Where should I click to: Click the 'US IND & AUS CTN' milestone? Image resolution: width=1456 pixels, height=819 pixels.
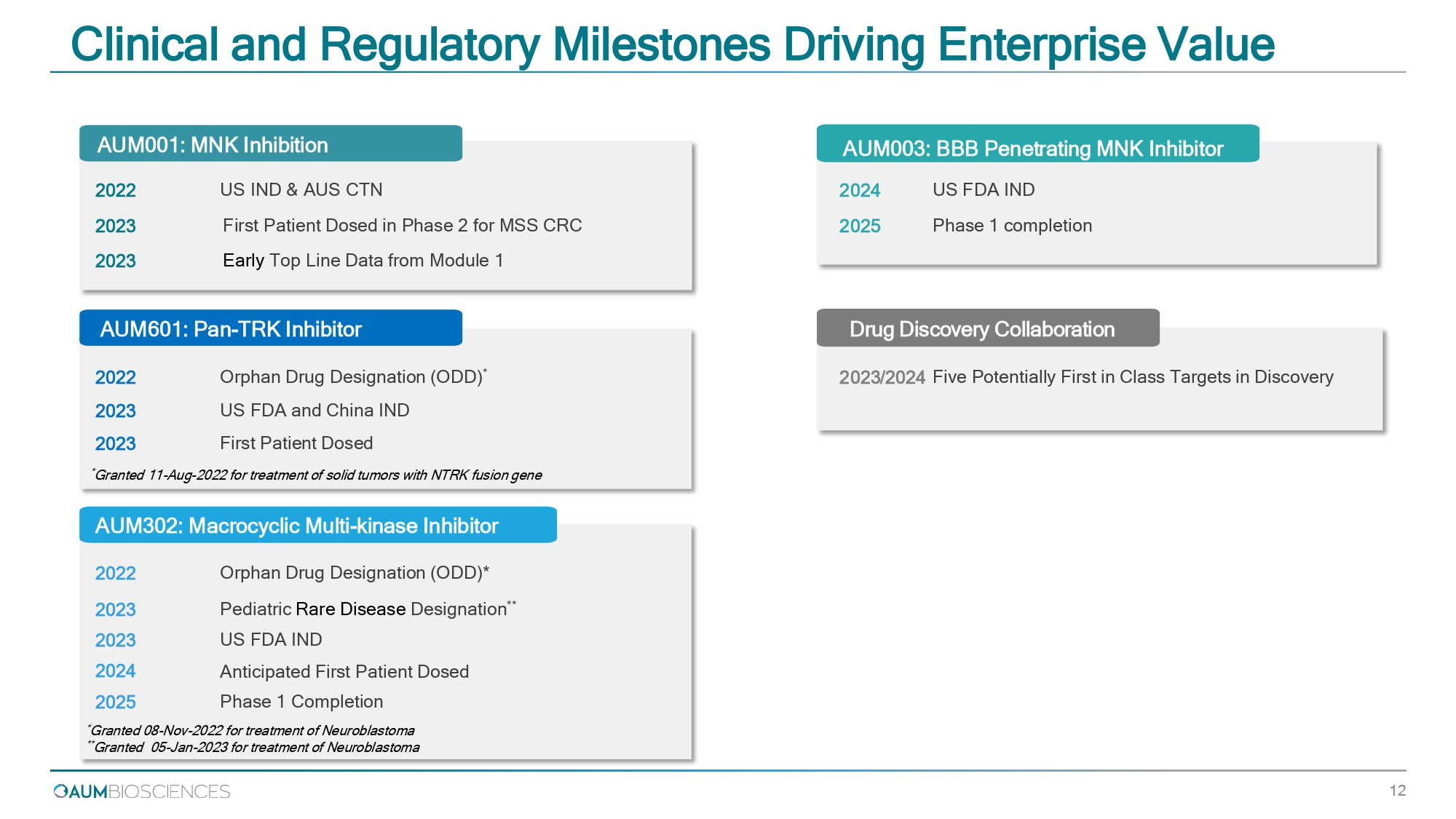click(x=301, y=189)
